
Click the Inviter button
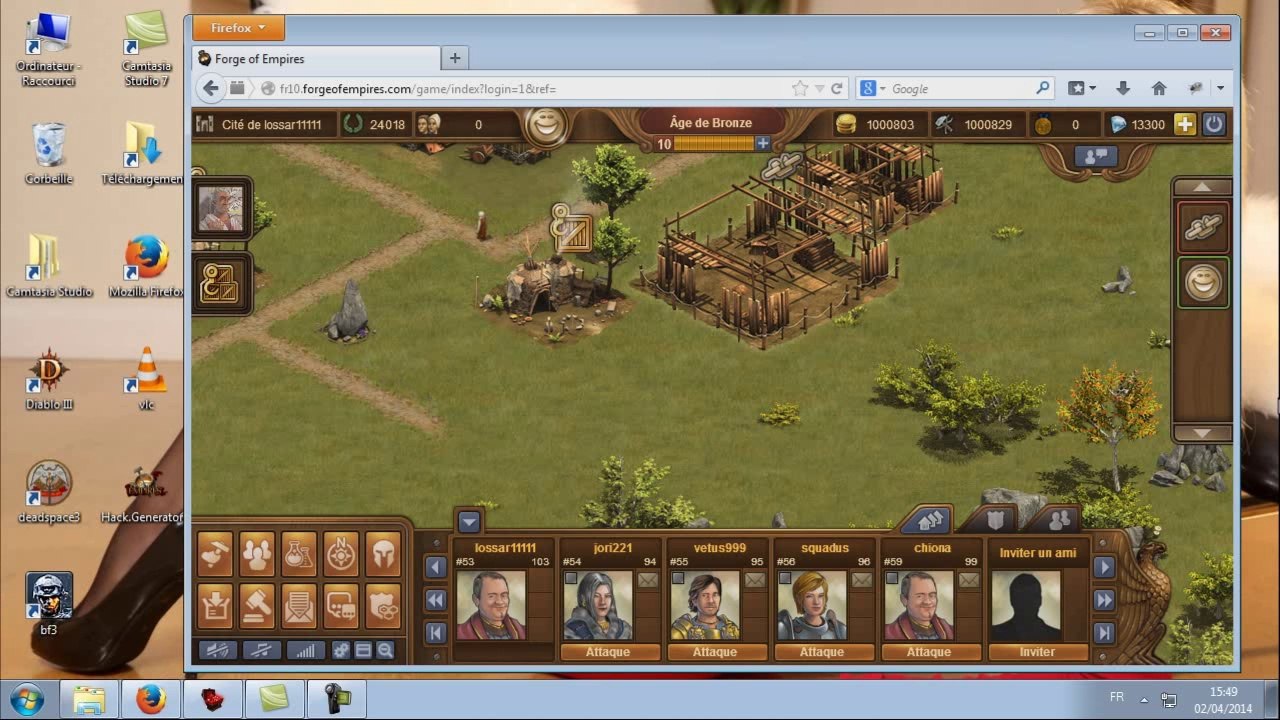coord(1037,652)
